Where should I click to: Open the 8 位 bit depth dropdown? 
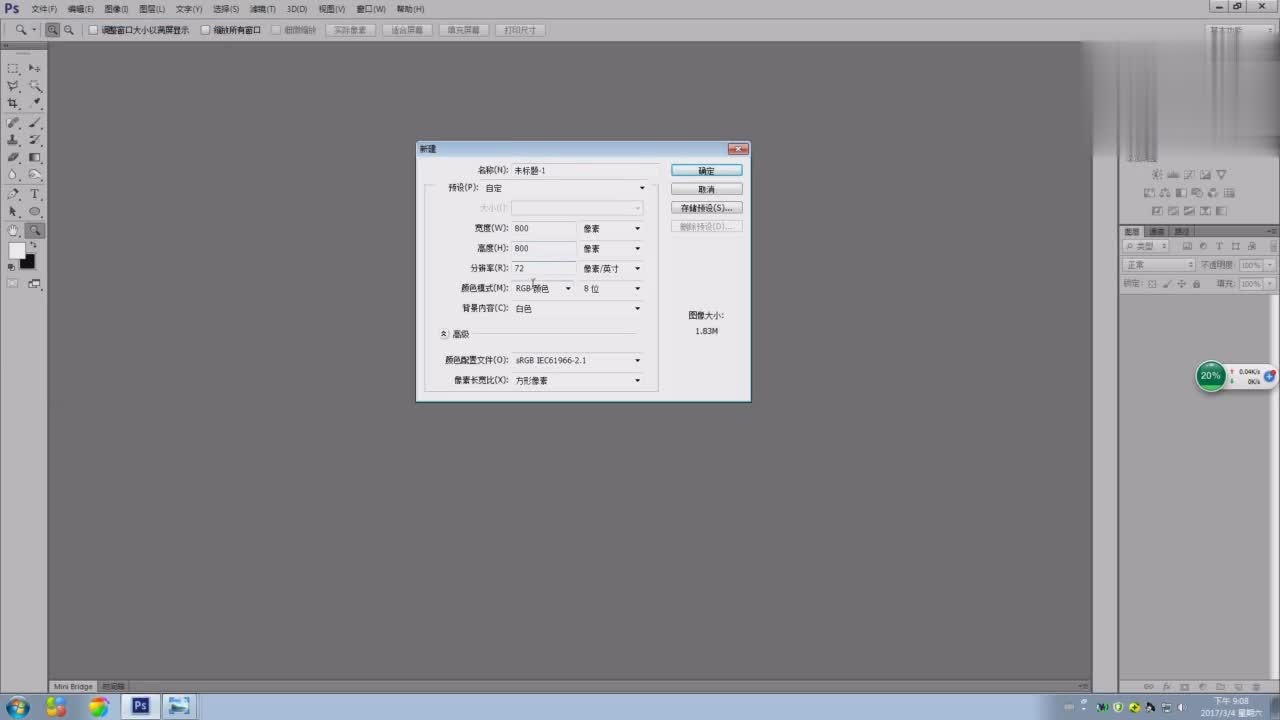pyautogui.click(x=612, y=288)
